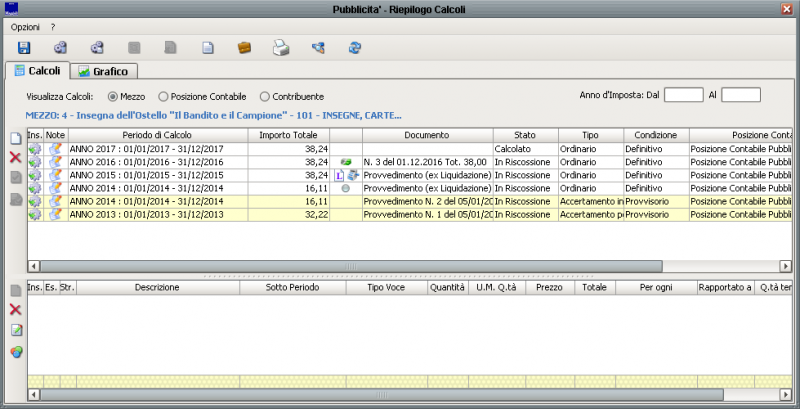Open the note icon for ANNO 2017 row

[x=55, y=149]
